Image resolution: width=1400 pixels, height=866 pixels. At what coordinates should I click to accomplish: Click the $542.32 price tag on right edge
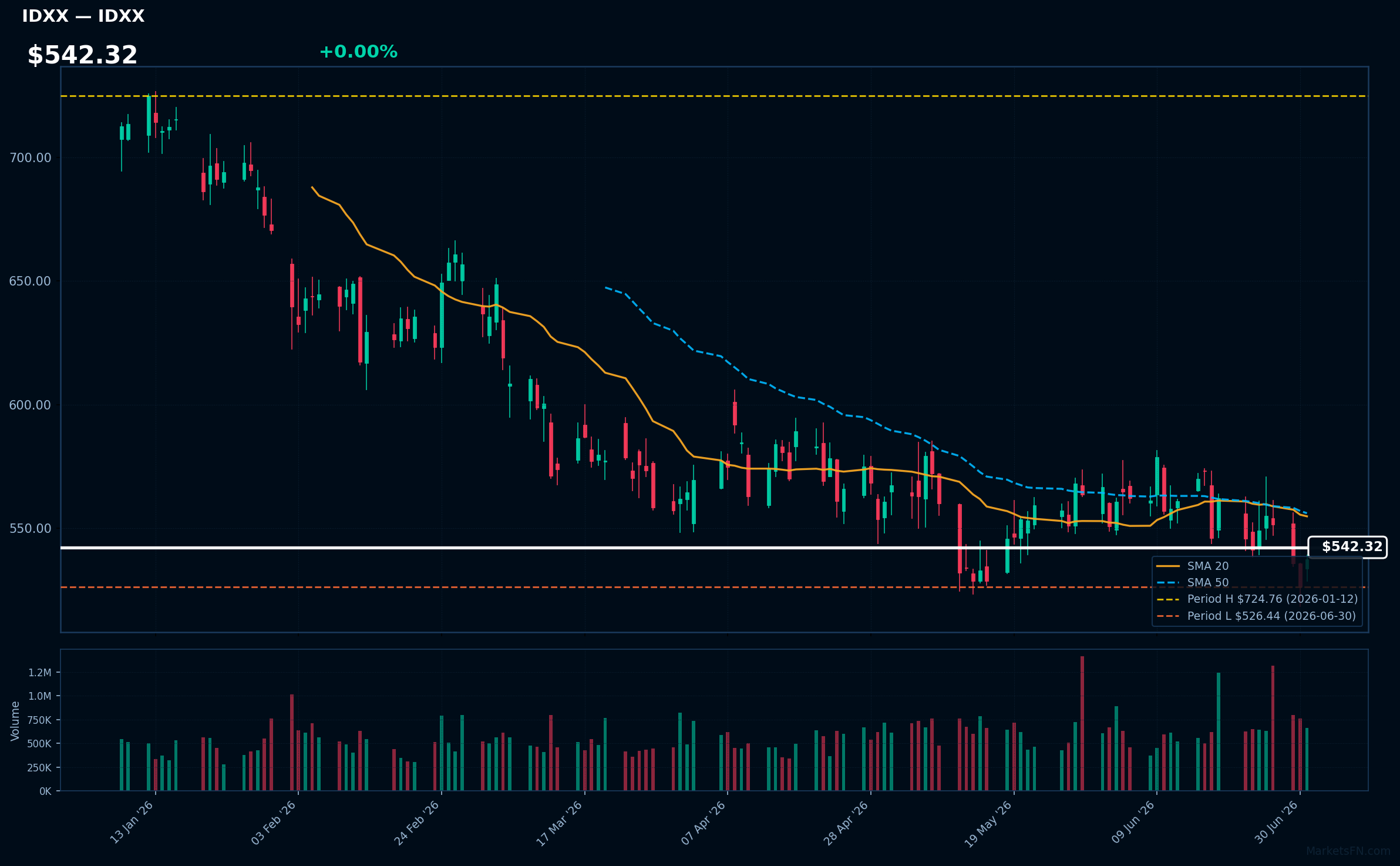[x=1348, y=547]
